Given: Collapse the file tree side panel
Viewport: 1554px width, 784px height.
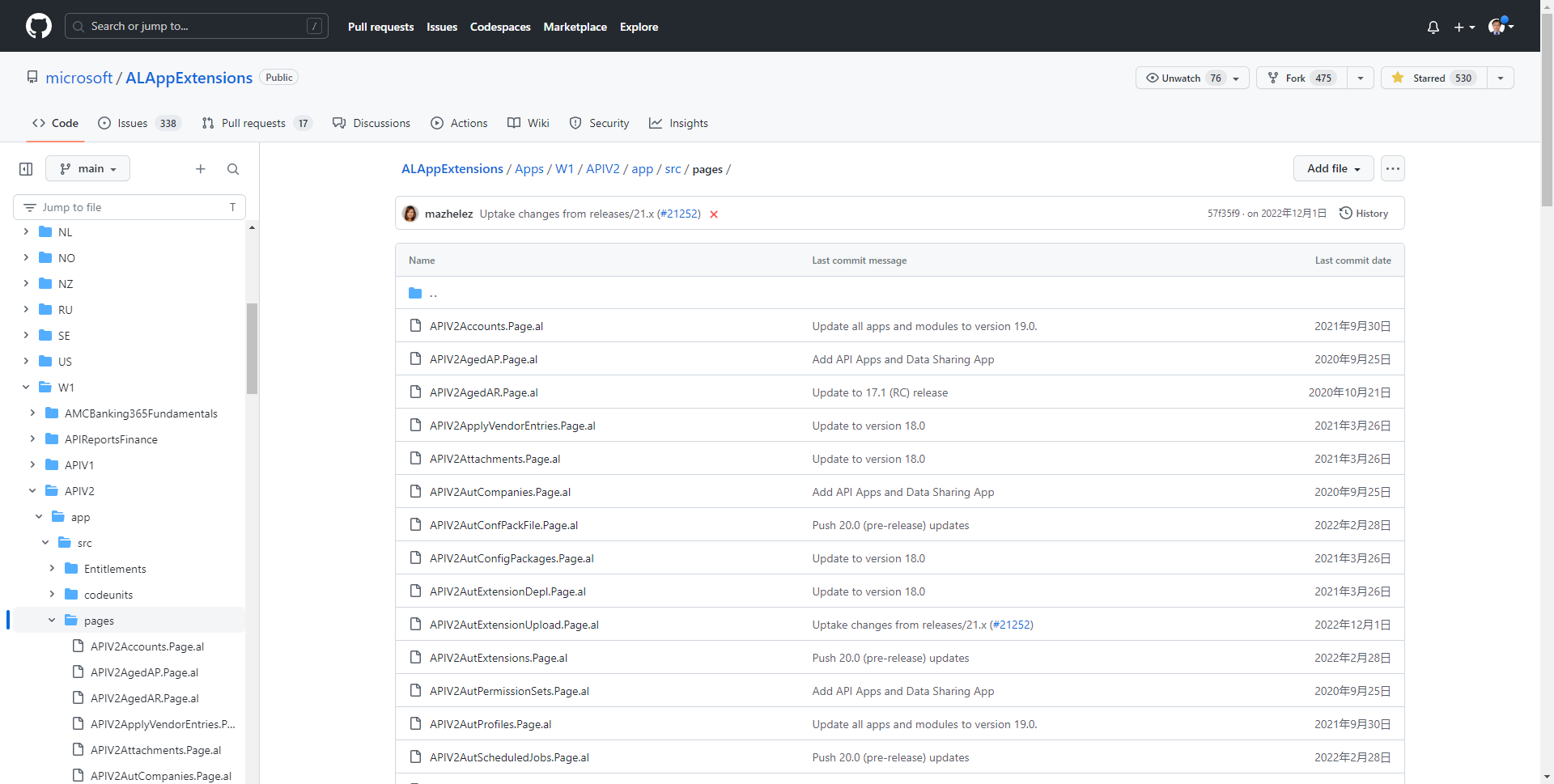Looking at the screenshot, I should 25,168.
